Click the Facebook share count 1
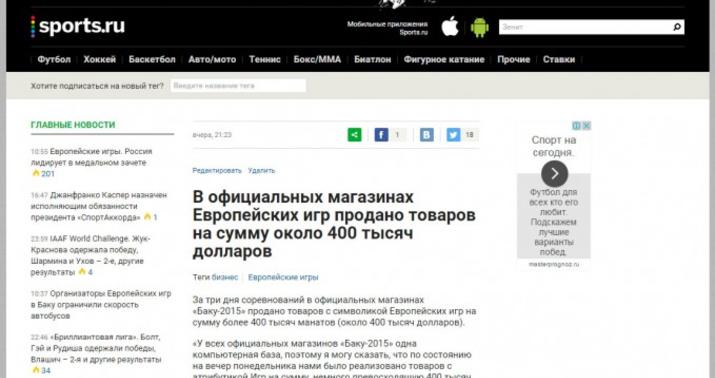715x378 pixels. click(397, 135)
